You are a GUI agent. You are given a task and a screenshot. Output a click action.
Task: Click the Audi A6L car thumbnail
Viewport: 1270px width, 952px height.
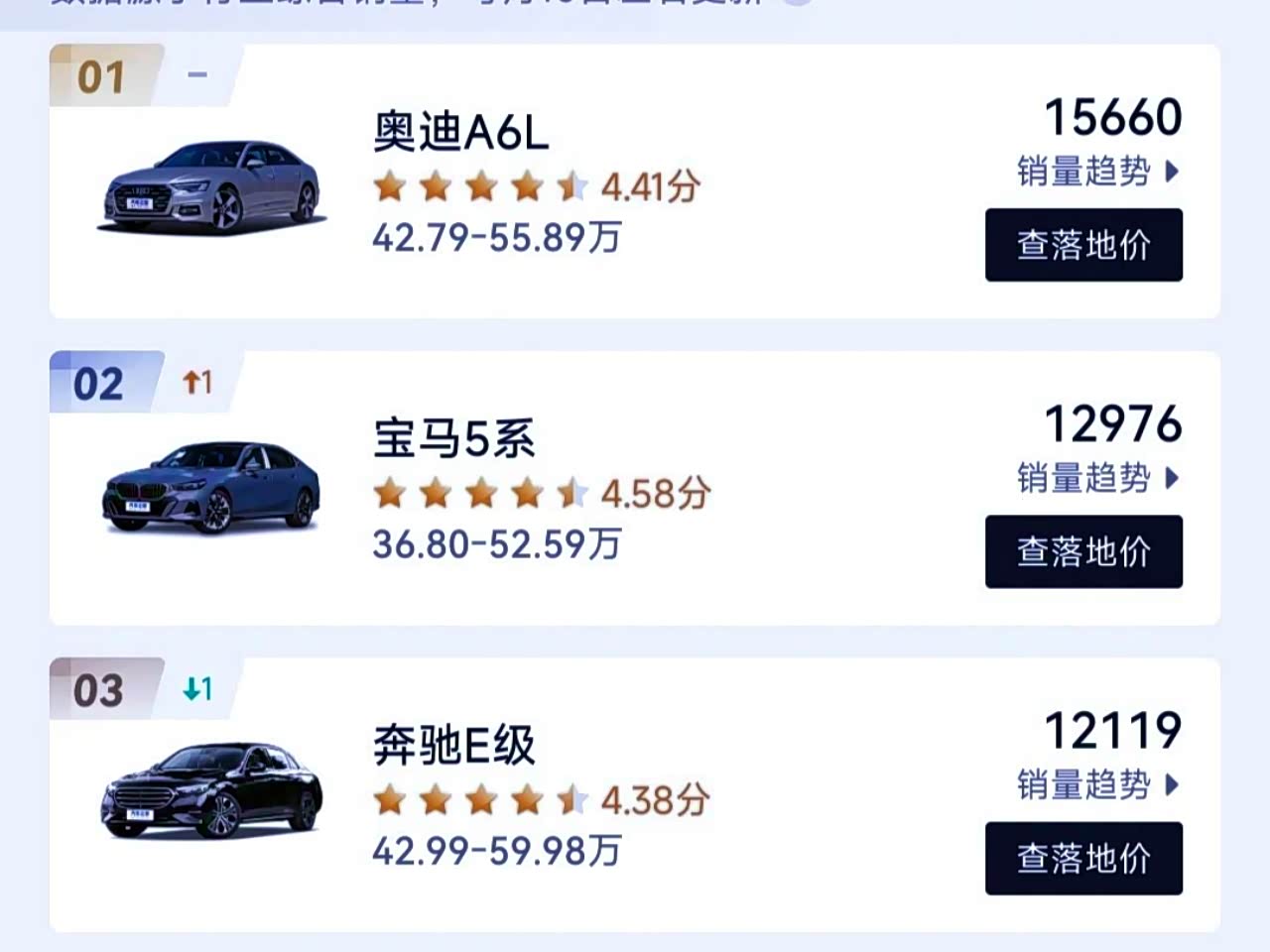tap(211, 188)
